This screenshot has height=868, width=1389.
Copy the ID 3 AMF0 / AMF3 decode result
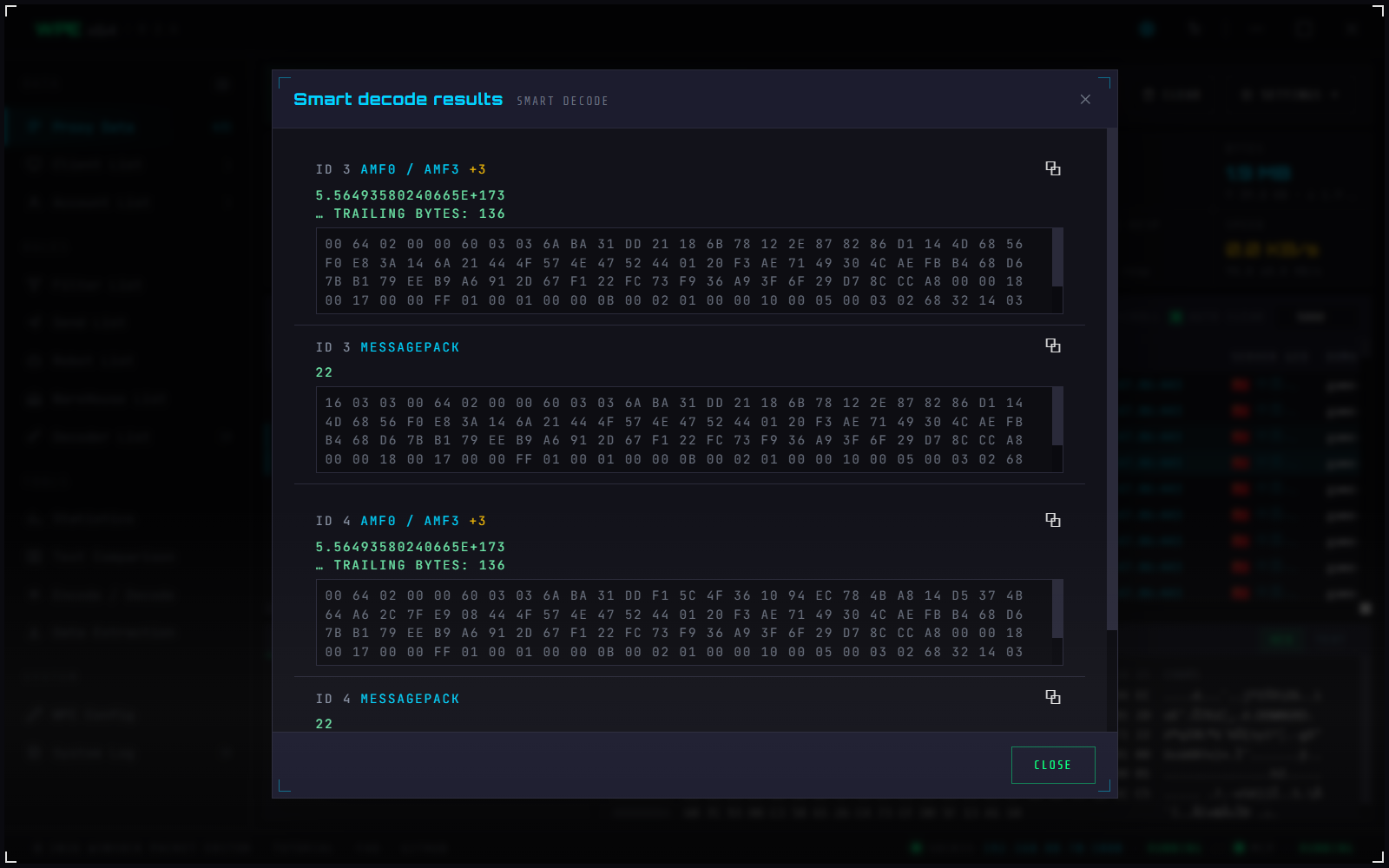click(x=1052, y=168)
